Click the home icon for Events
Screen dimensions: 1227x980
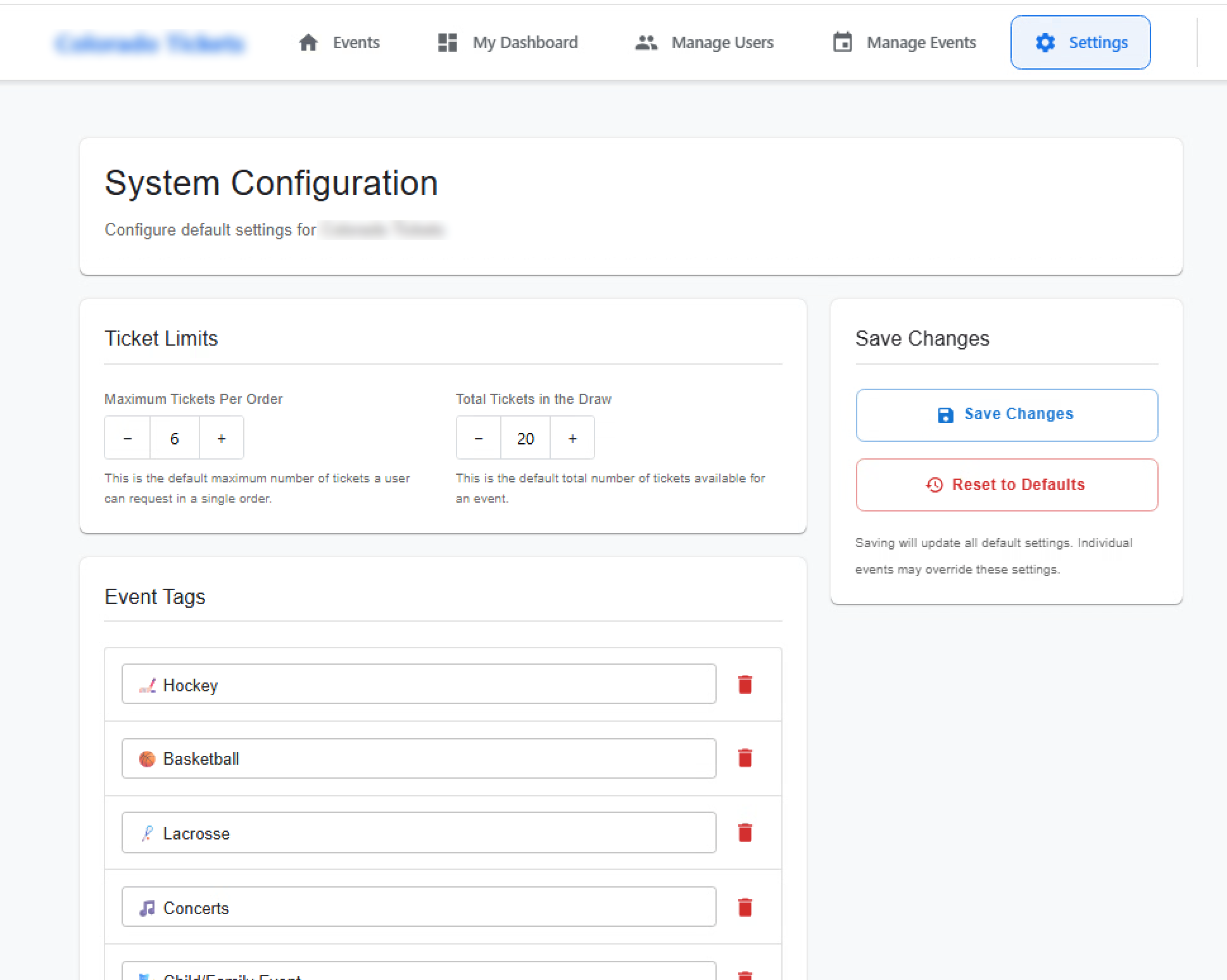pos(308,42)
